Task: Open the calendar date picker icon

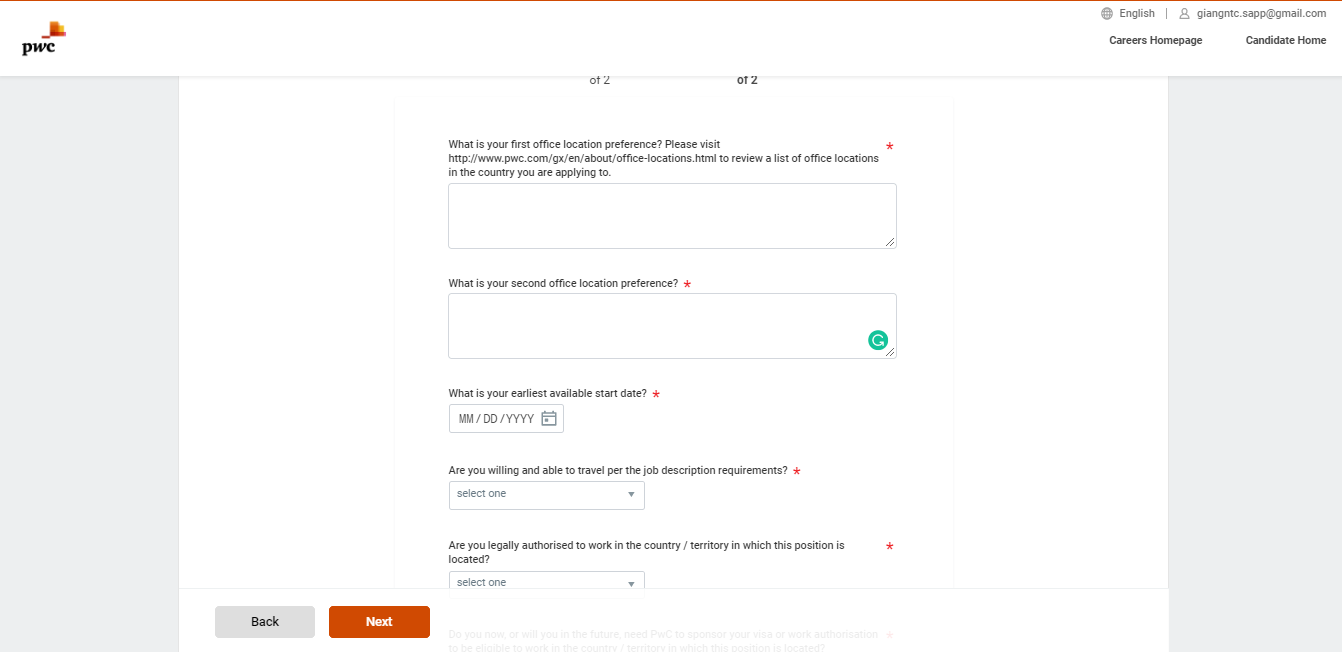Action: click(549, 419)
